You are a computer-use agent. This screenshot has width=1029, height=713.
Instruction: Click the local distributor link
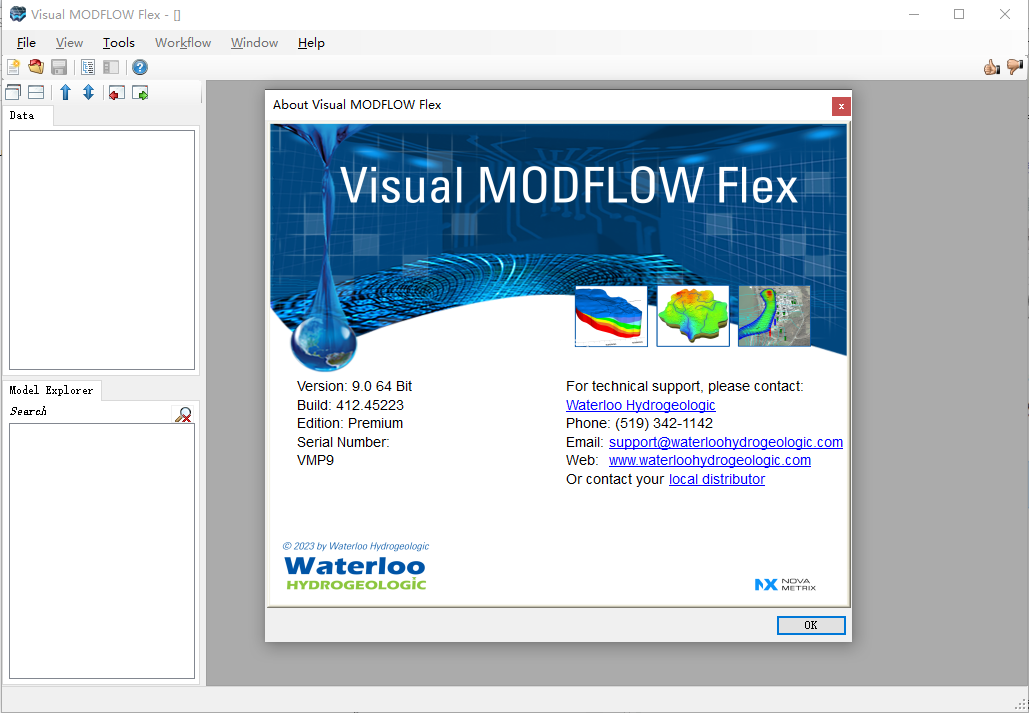(717, 479)
